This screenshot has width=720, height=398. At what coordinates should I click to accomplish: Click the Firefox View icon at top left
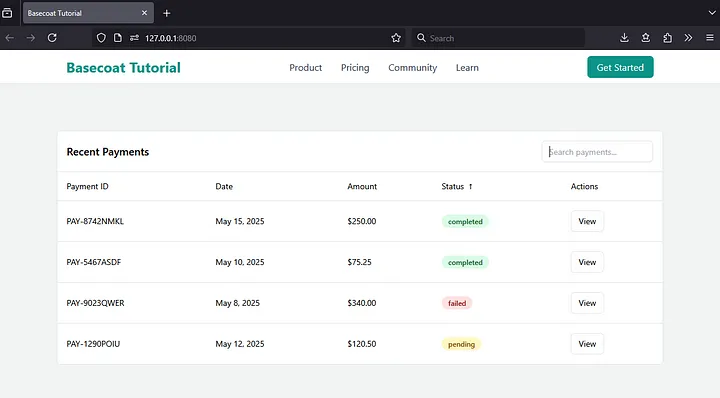click(x=7, y=13)
